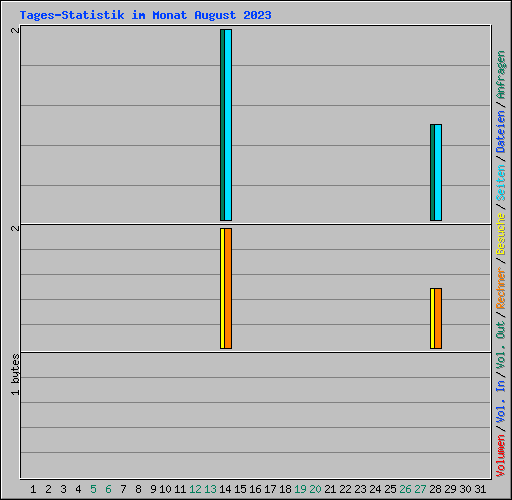This screenshot has width=512, height=500.
Task: Click the chart title Tages-Statistik im Monat August 2023
Action: (x=145, y=15)
